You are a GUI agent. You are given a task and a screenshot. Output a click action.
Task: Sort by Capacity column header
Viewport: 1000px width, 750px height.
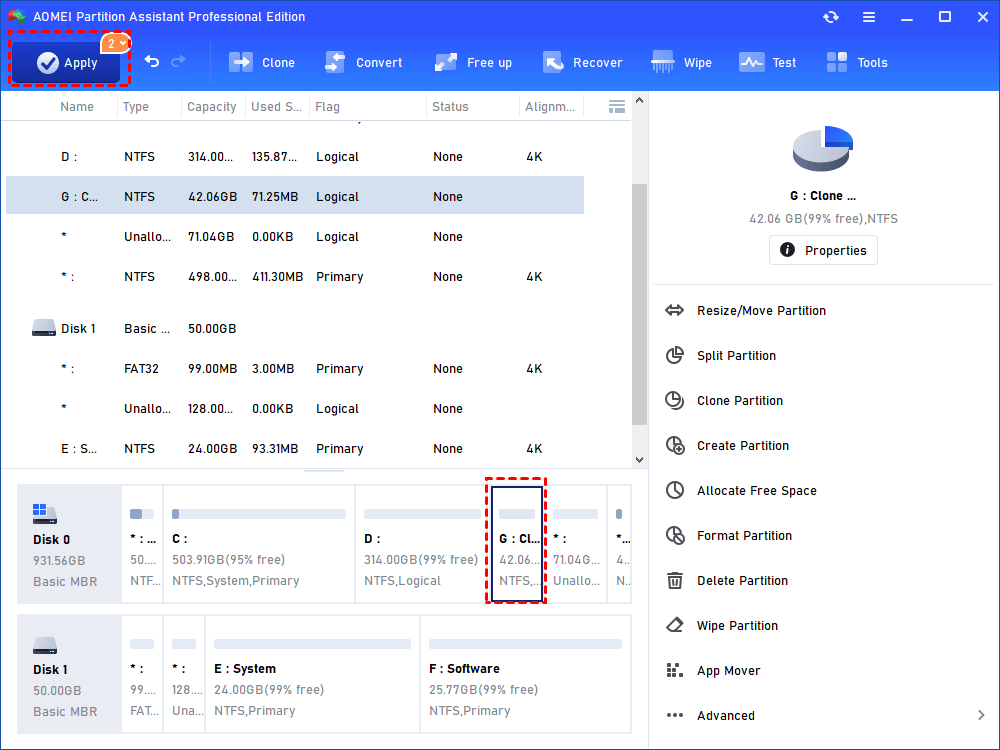(211, 107)
